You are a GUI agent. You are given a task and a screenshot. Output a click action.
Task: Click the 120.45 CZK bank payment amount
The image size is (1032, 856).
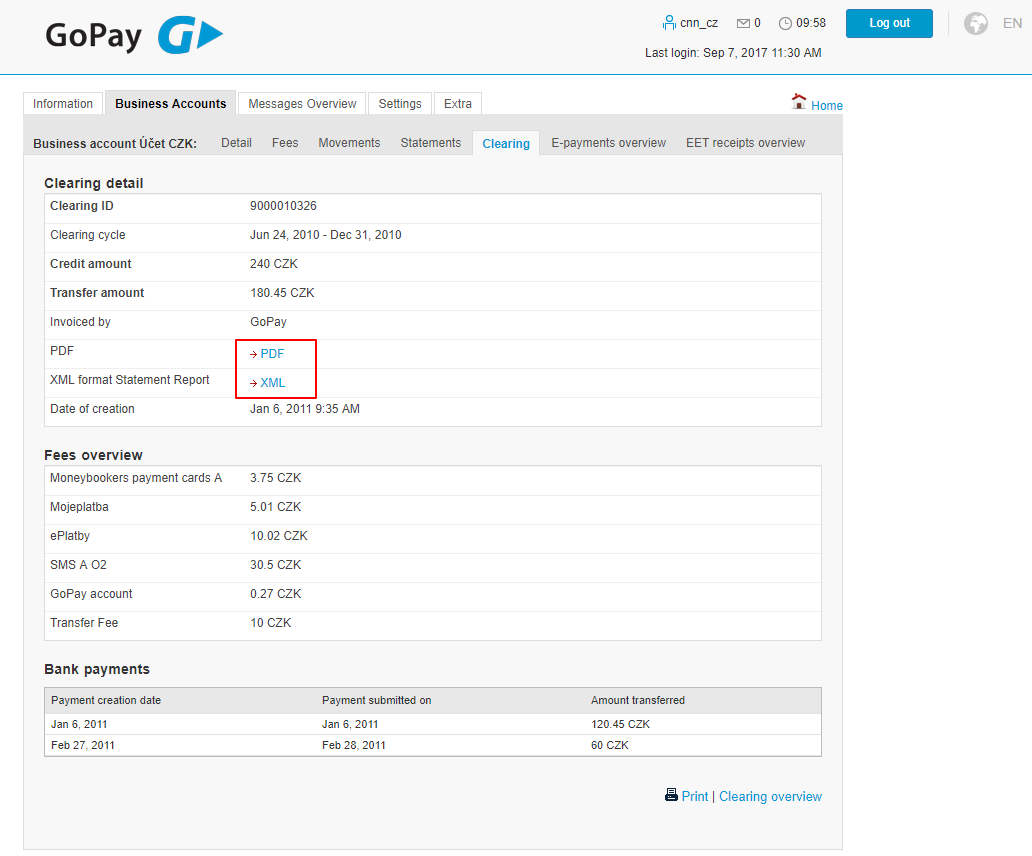pos(621,724)
